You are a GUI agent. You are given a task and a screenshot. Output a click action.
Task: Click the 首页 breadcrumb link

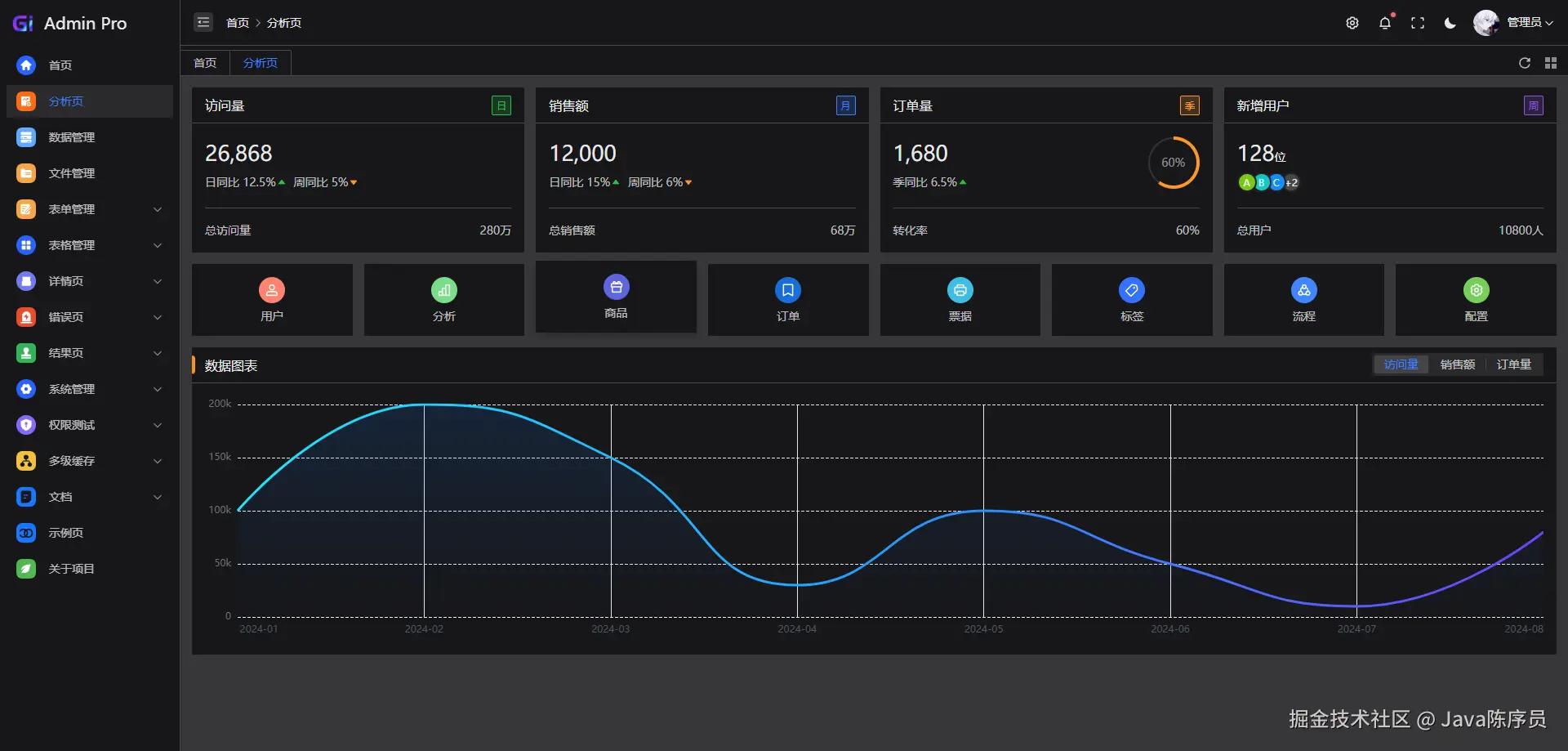pyautogui.click(x=238, y=23)
